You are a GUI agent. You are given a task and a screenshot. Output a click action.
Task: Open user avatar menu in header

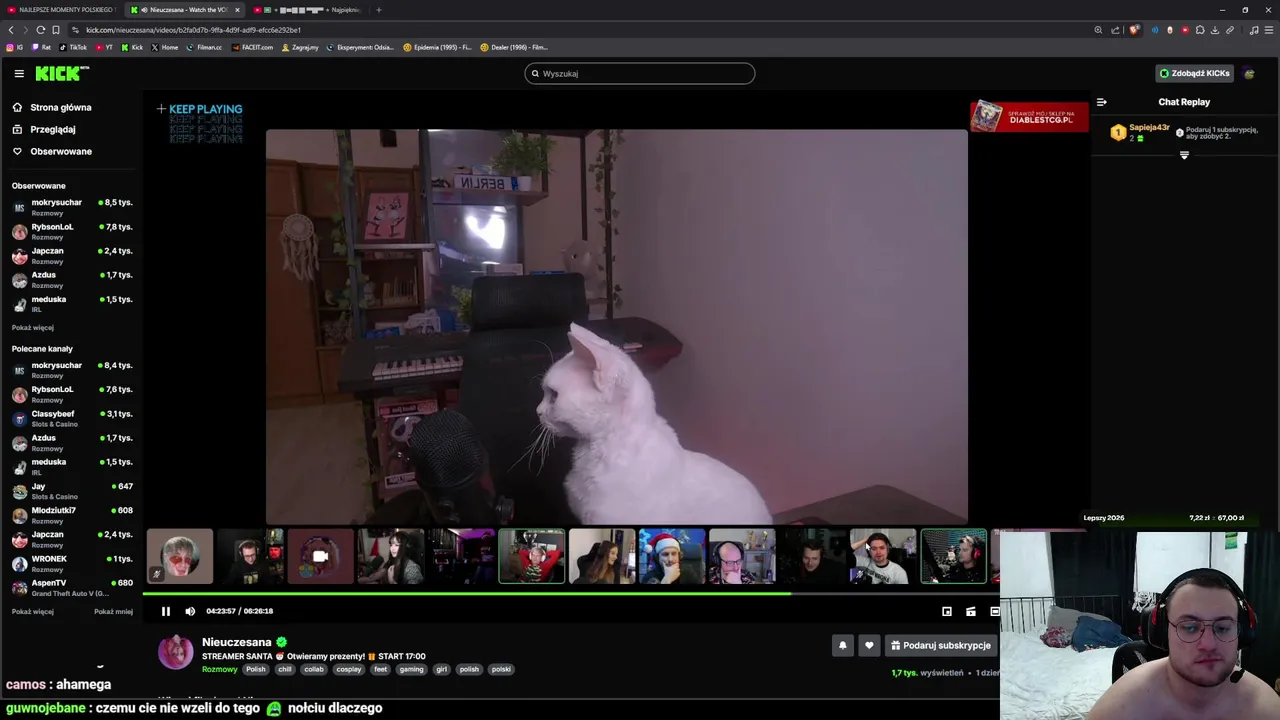pos(1249,73)
